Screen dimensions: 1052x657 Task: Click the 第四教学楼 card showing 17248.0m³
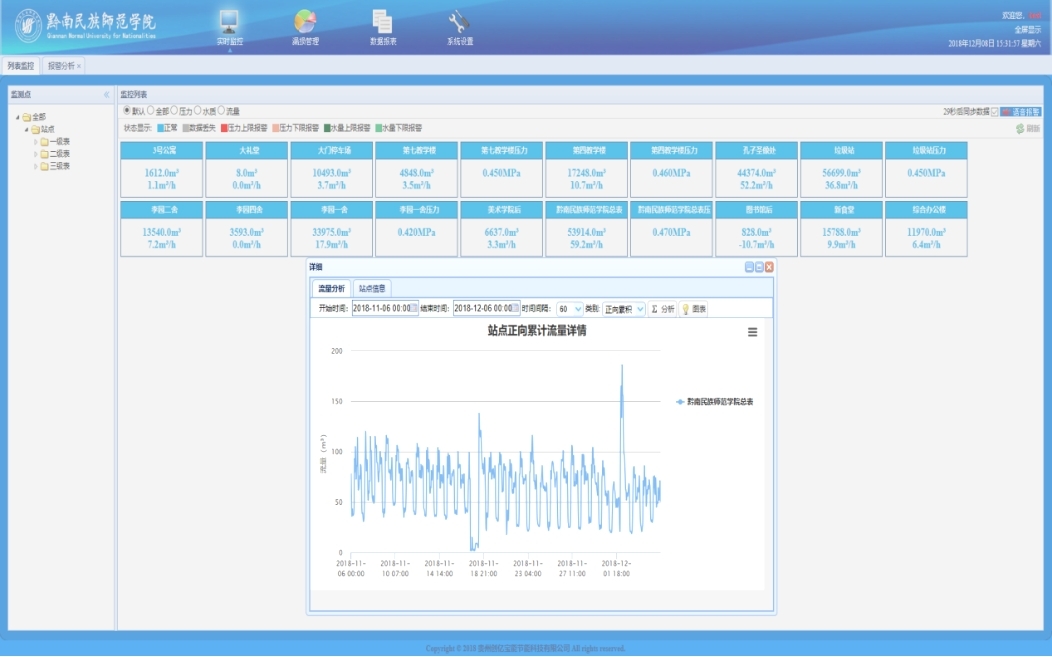coord(586,169)
